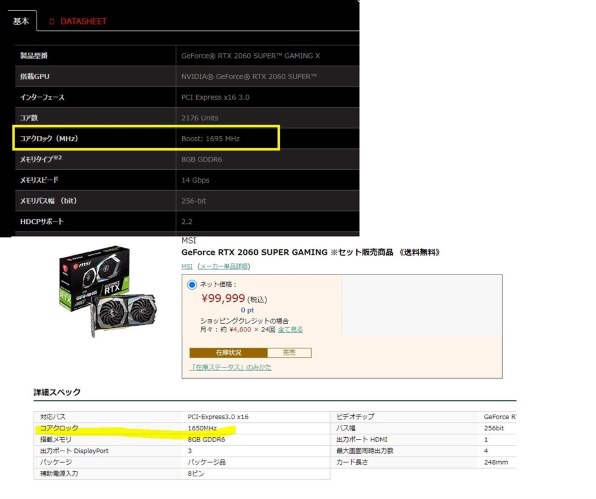Select NVIDIA GeForce RTX 2060 SUPER value
Screen dimensions: 596x499
tap(249, 76)
